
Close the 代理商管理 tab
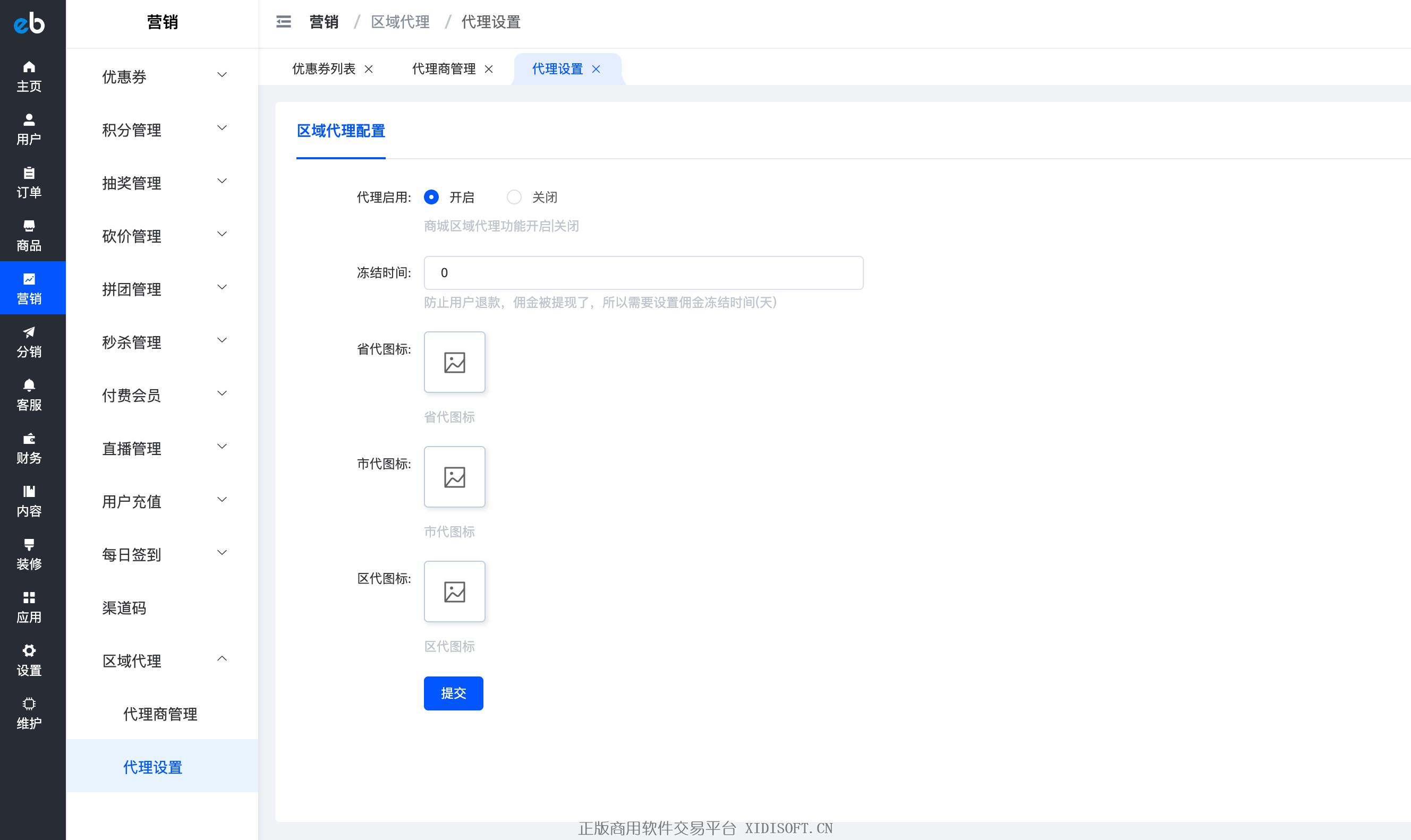tap(489, 69)
